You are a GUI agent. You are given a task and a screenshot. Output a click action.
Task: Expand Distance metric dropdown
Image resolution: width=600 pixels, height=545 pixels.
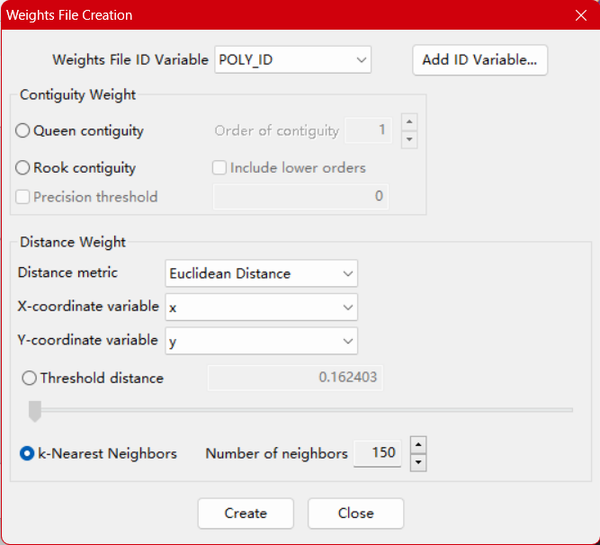click(x=261, y=273)
